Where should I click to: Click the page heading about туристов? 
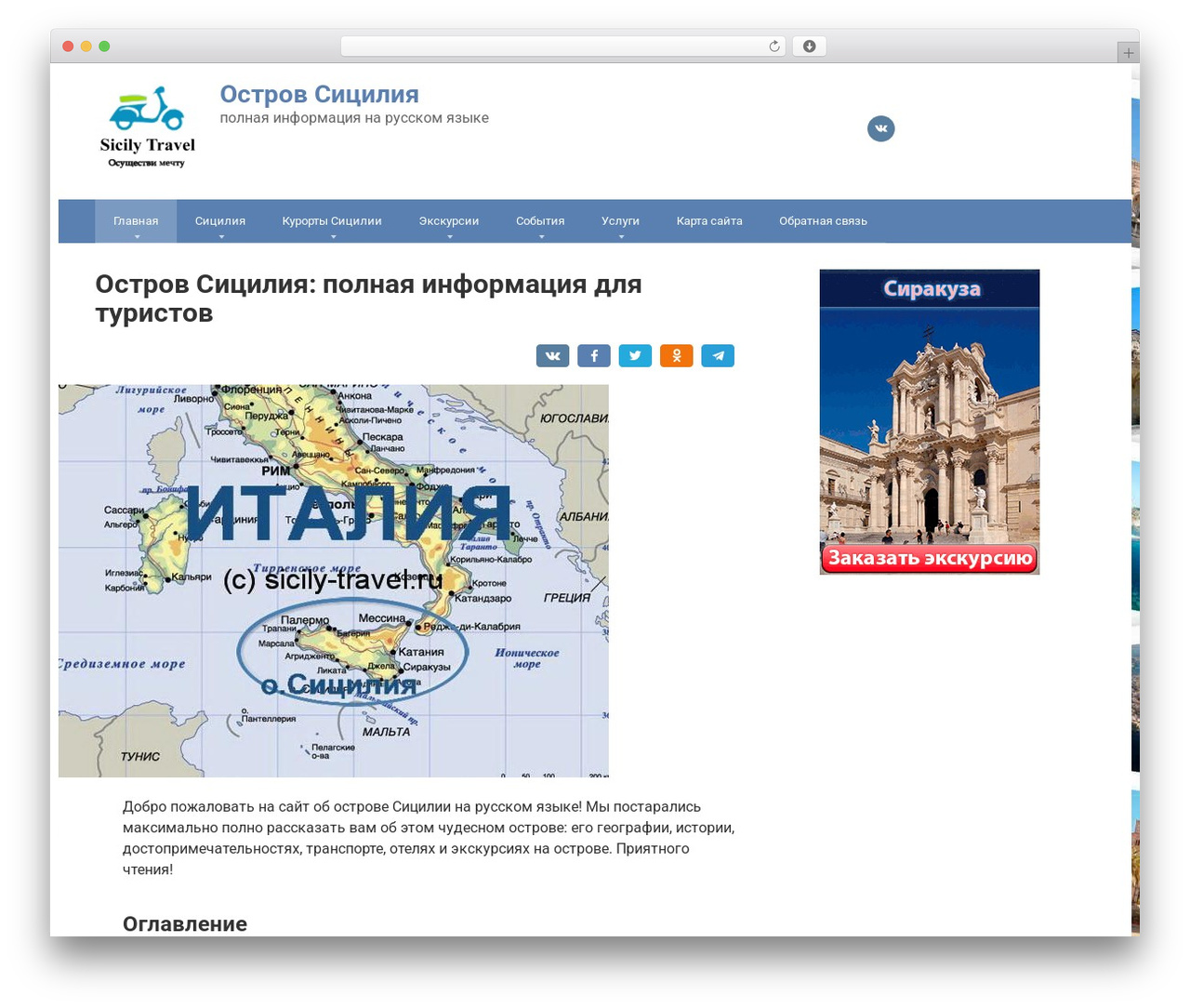[368, 298]
